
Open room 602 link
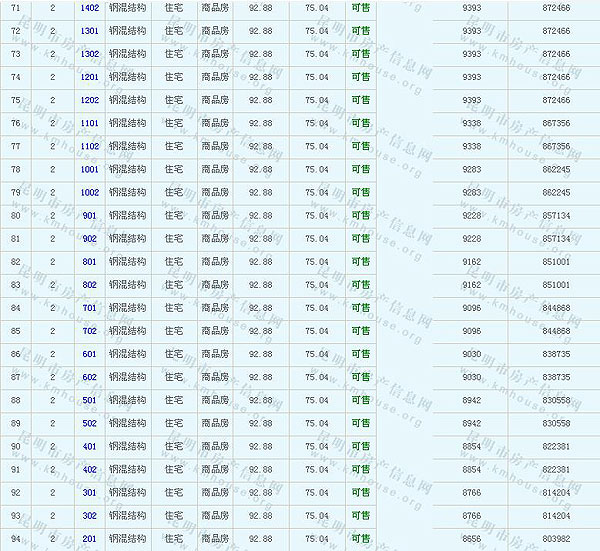(x=89, y=377)
